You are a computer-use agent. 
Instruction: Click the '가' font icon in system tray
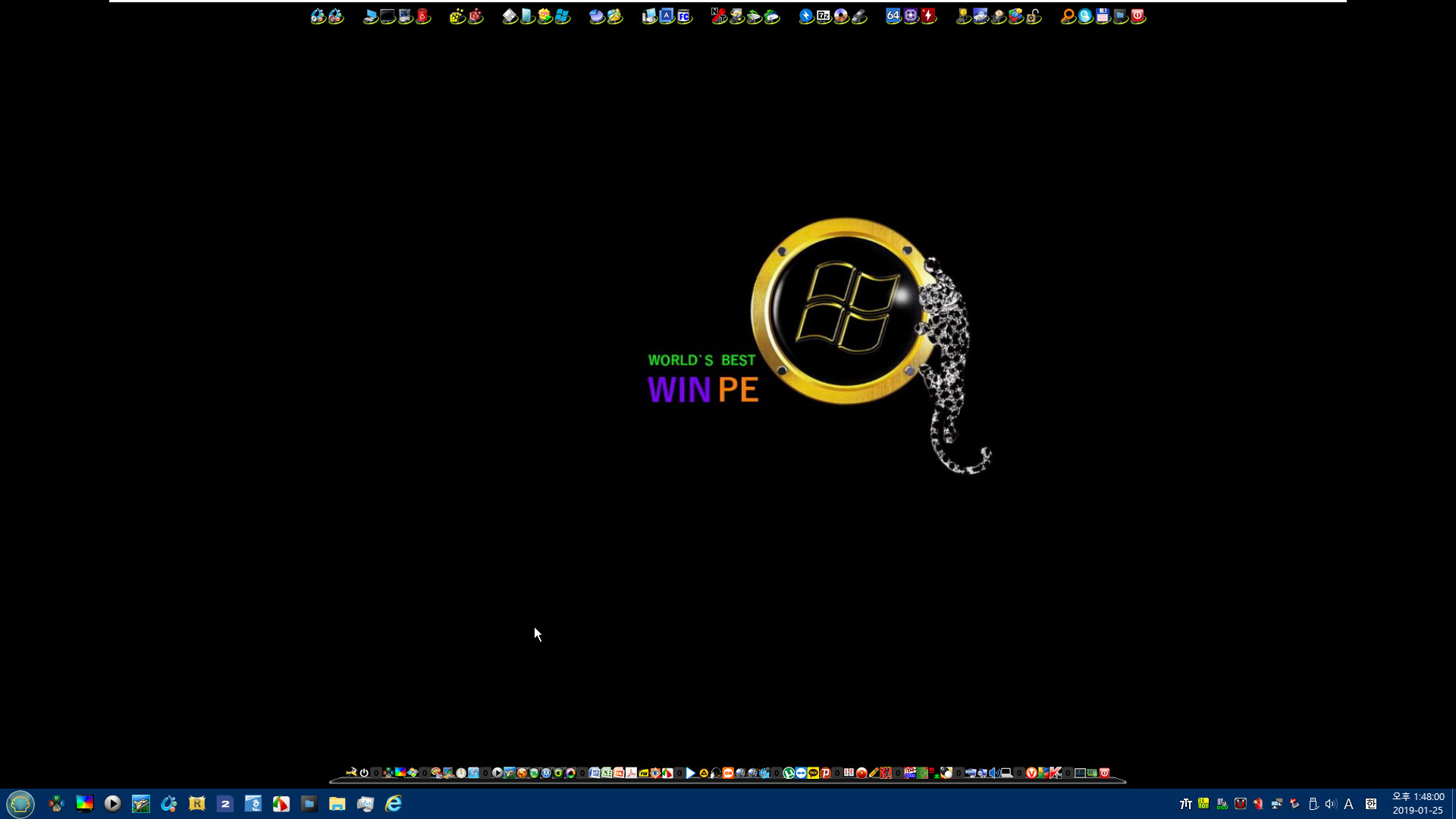pos(1185,804)
